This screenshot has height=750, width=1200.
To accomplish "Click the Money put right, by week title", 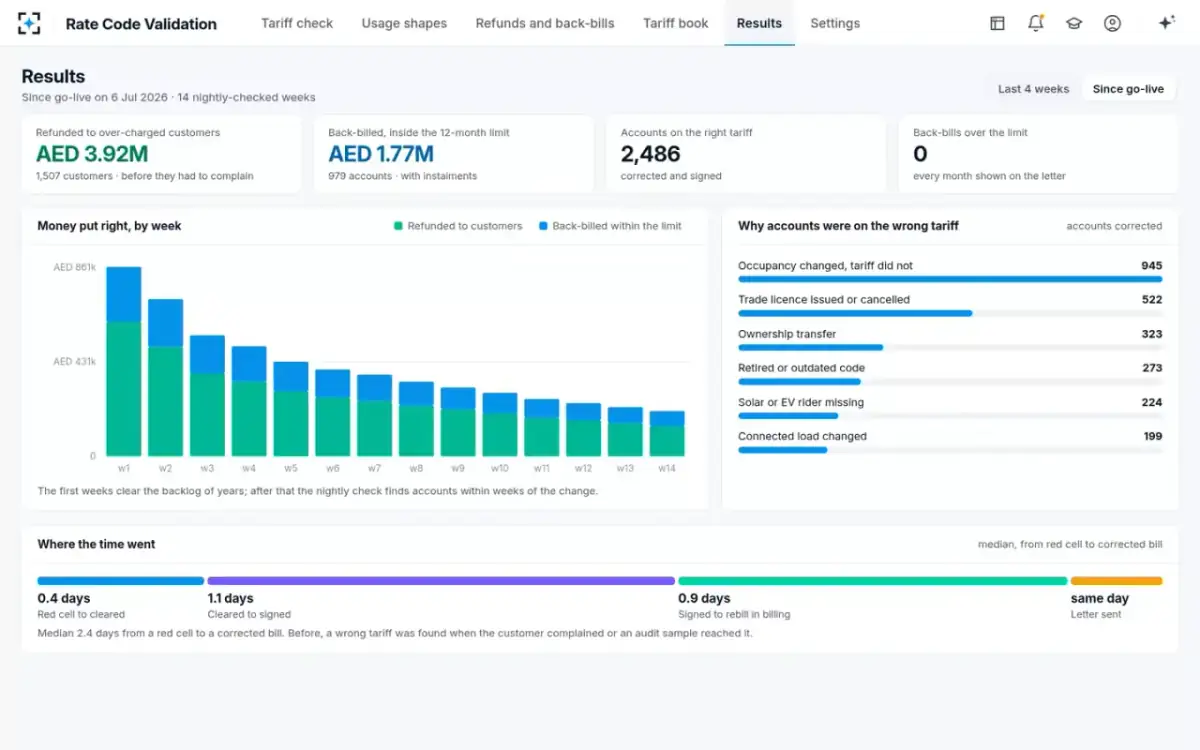I will point(109,226).
